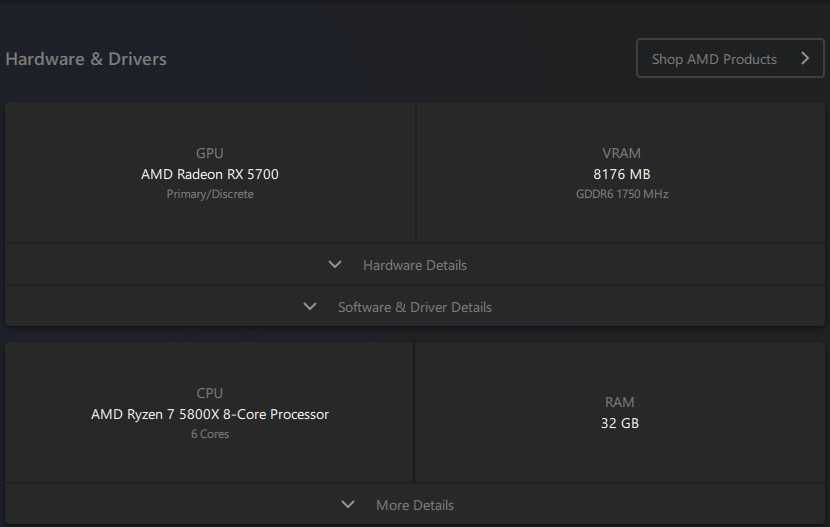Image resolution: width=830 pixels, height=527 pixels.
Task: Click the Primary/Discrete subtext
Action: pyautogui.click(x=210, y=194)
